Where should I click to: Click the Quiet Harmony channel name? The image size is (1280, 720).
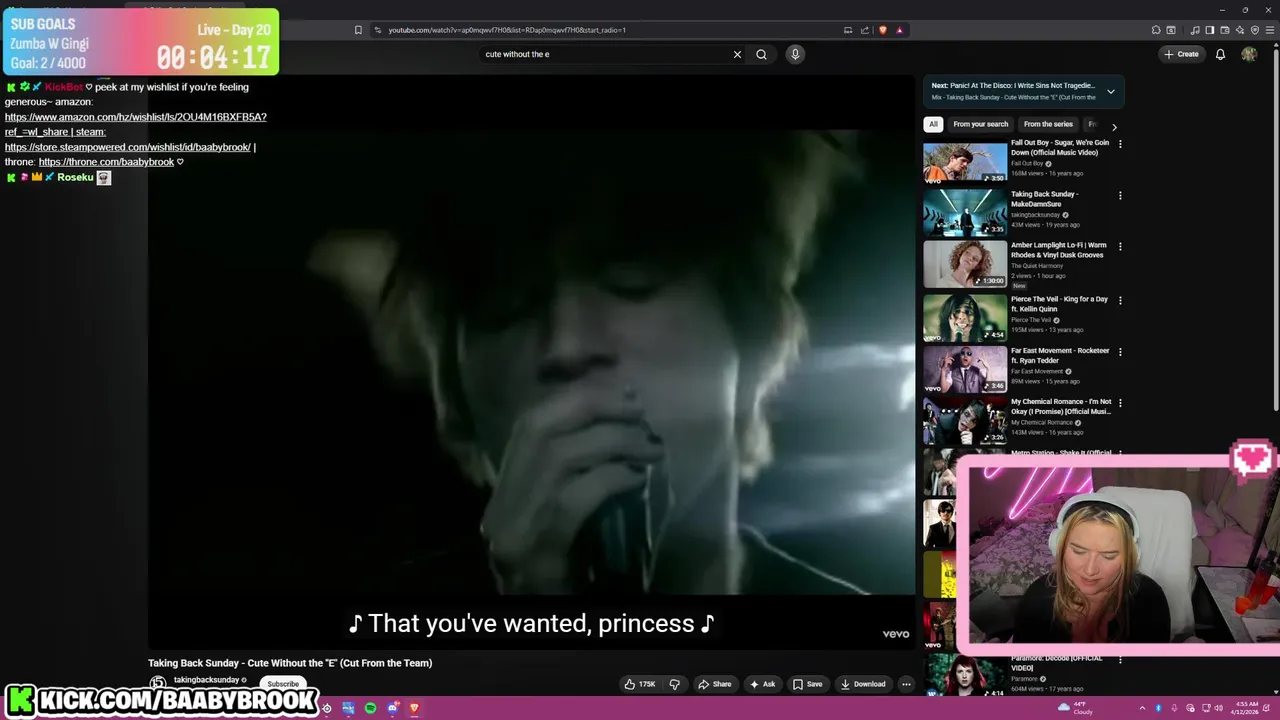[x=1037, y=266]
